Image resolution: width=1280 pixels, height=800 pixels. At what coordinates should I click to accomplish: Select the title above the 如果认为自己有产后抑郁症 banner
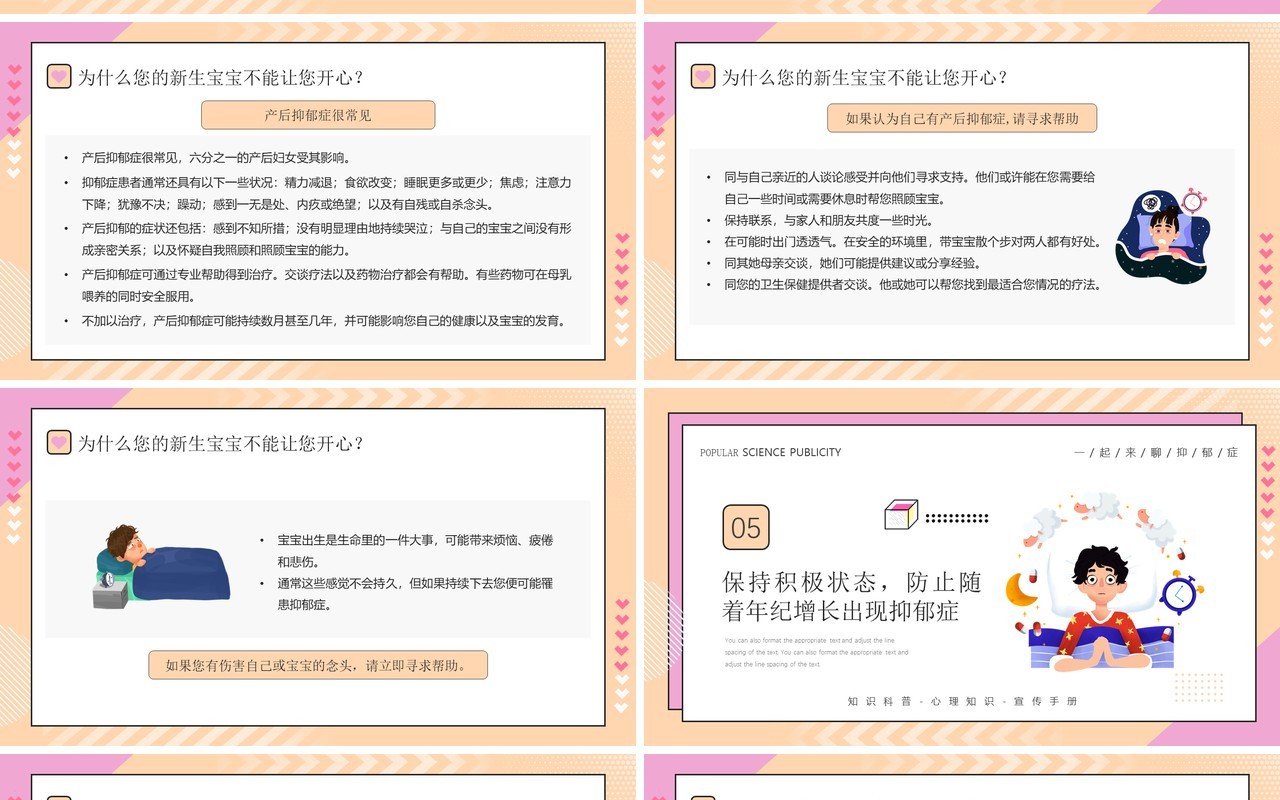click(865, 77)
